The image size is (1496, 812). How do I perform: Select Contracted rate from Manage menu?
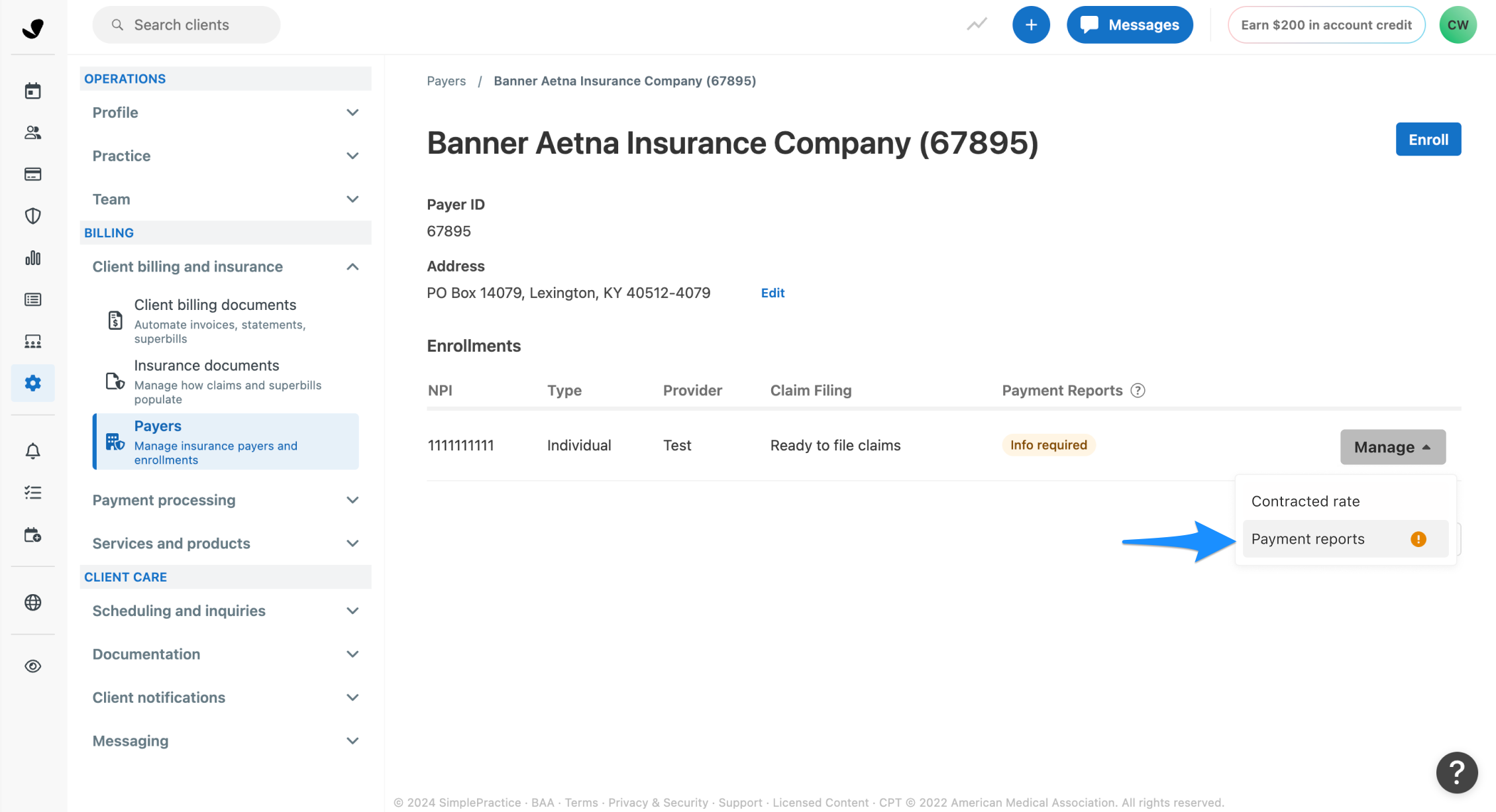1345,501
